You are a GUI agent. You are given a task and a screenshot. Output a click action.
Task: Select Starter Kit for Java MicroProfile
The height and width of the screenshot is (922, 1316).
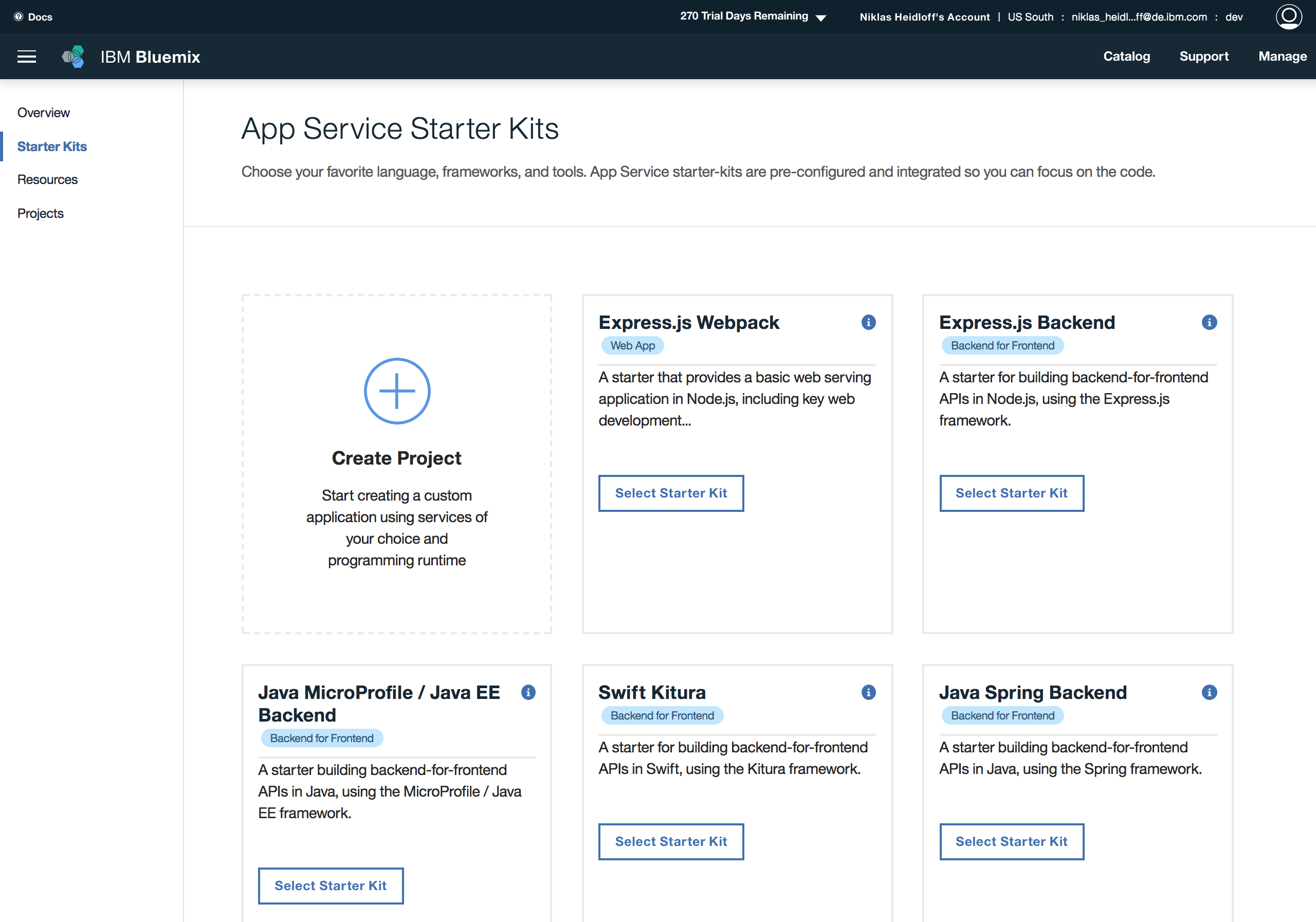(x=330, y=886)
